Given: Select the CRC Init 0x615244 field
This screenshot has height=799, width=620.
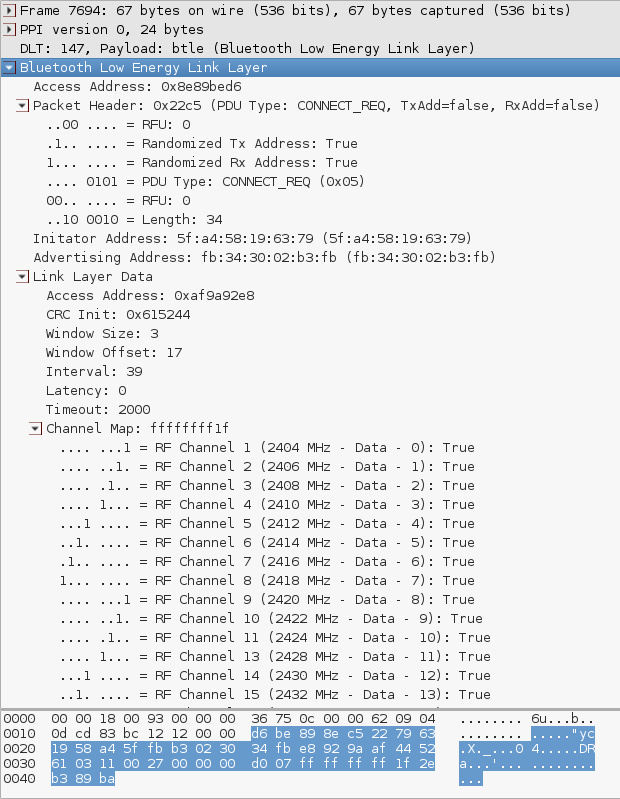Looking at the screenshot, I should tap(118, 314).
